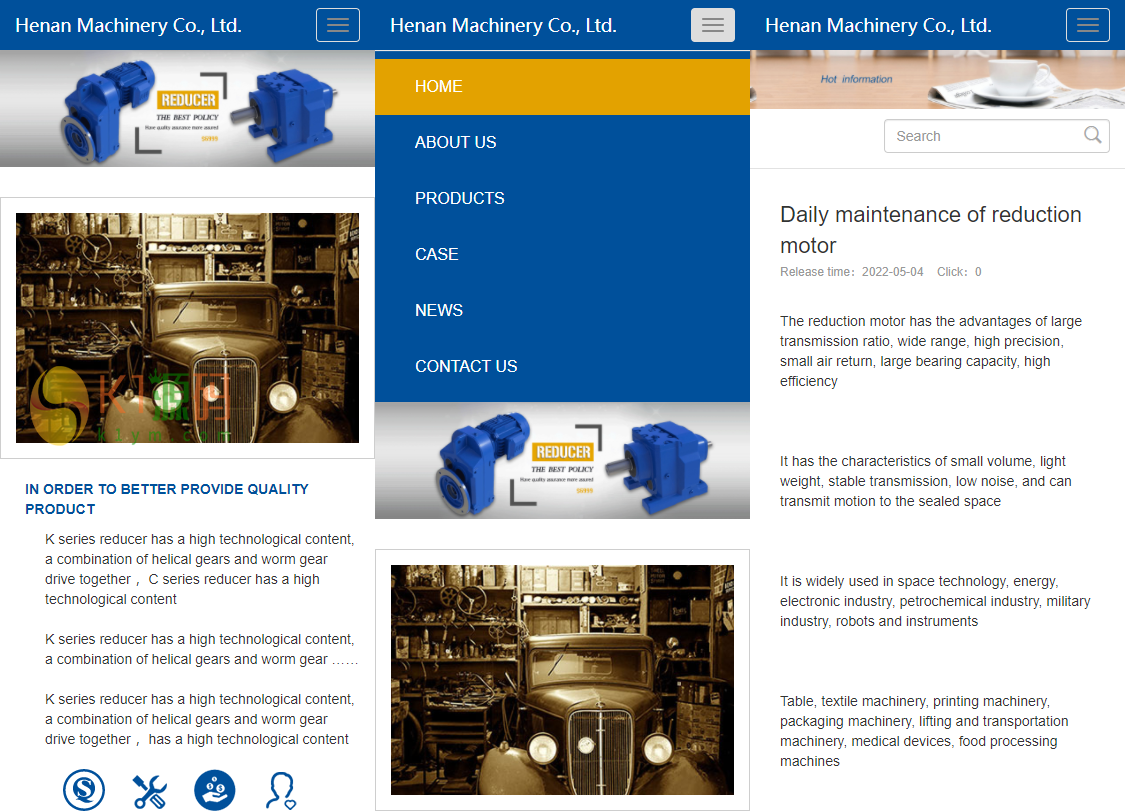Click paragraph starting 'It is widely used'
The width and height of the screenshot is (1125, 812).
(935, 601)
